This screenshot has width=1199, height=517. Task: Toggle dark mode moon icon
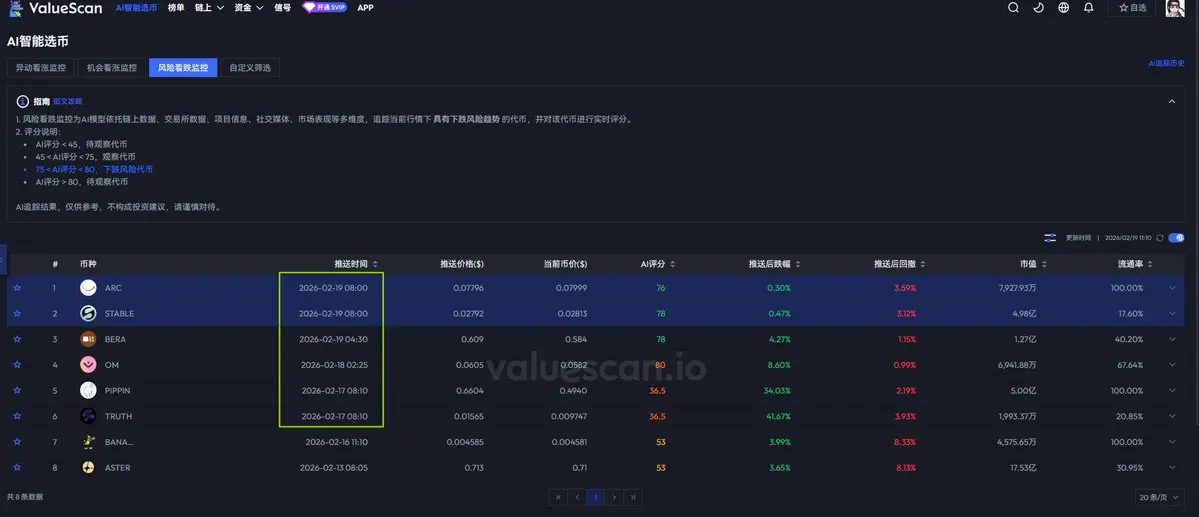[1038, 8]
